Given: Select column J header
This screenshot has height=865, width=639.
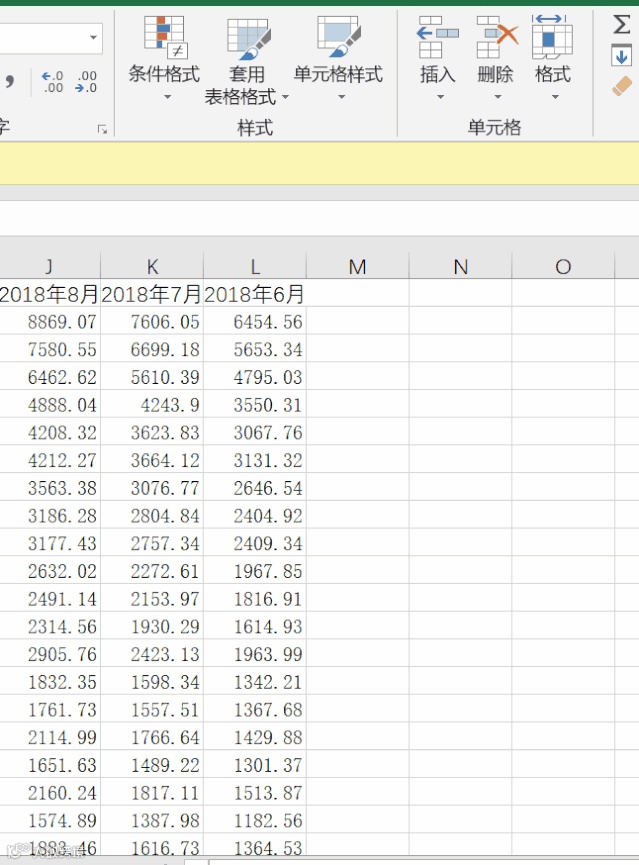Looking at the screenshot, I should click(x=50, y=266).
